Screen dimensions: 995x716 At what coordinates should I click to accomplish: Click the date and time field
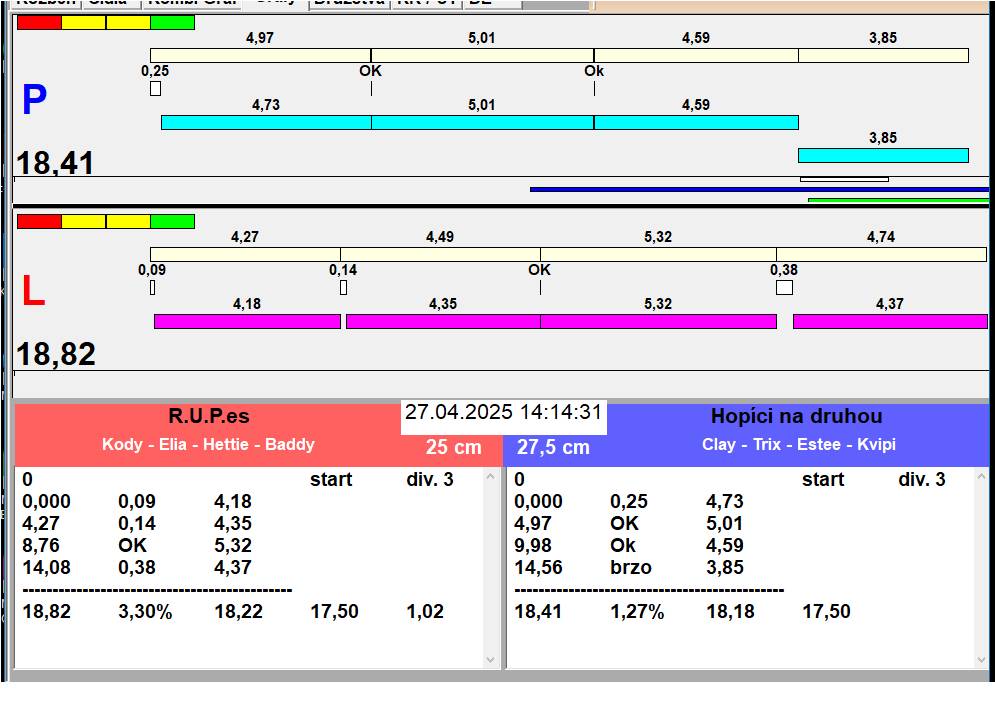pyautogui.click(x=503, y=413)
